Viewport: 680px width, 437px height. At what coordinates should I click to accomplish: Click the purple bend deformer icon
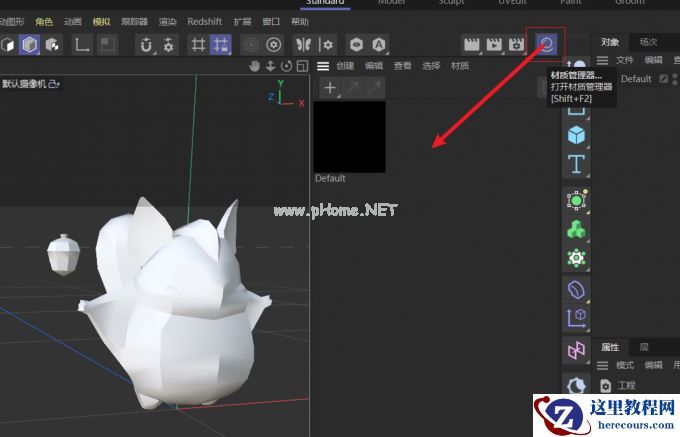576,290
